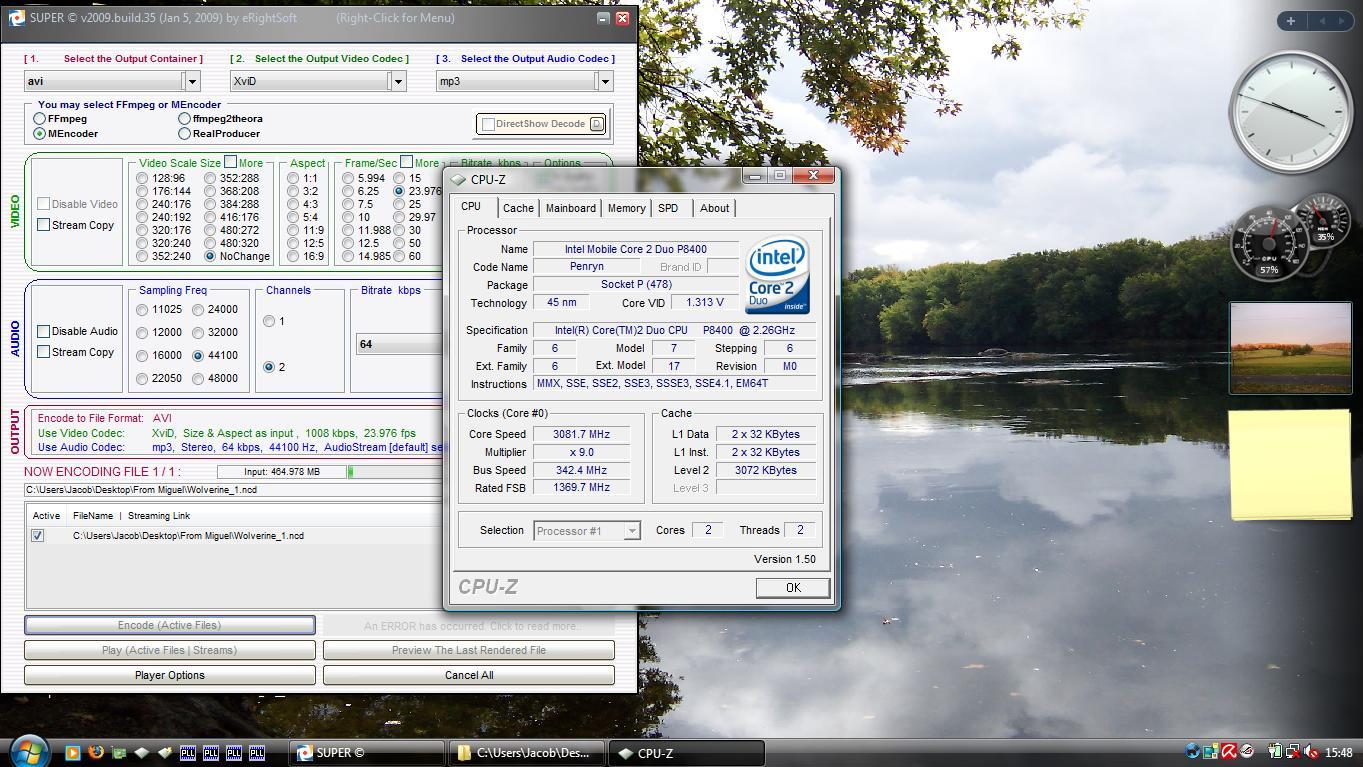
Task: Switch to SUPER taskbar button
Action: (x=366, y=753)
